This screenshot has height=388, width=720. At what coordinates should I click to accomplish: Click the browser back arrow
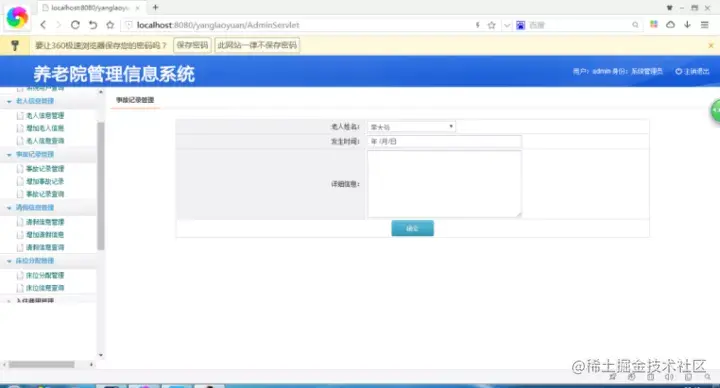(x=43, y=25)
